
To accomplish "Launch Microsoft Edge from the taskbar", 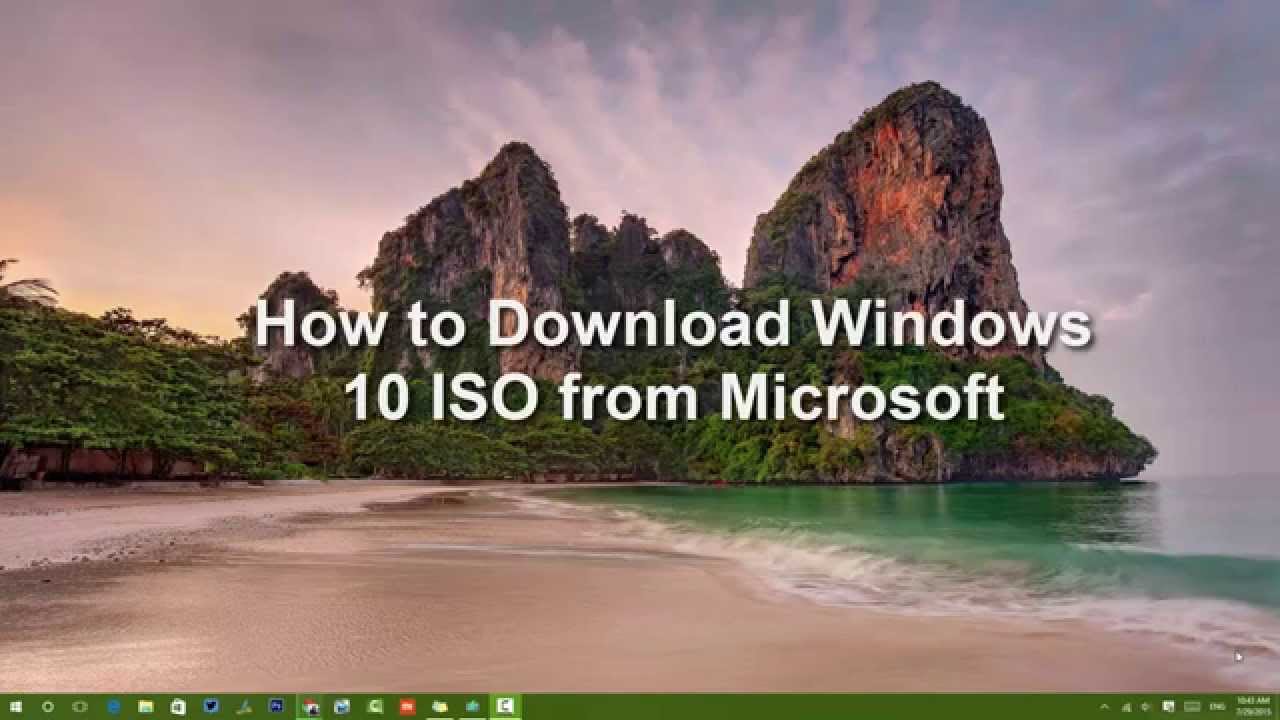I will point(113,706).
